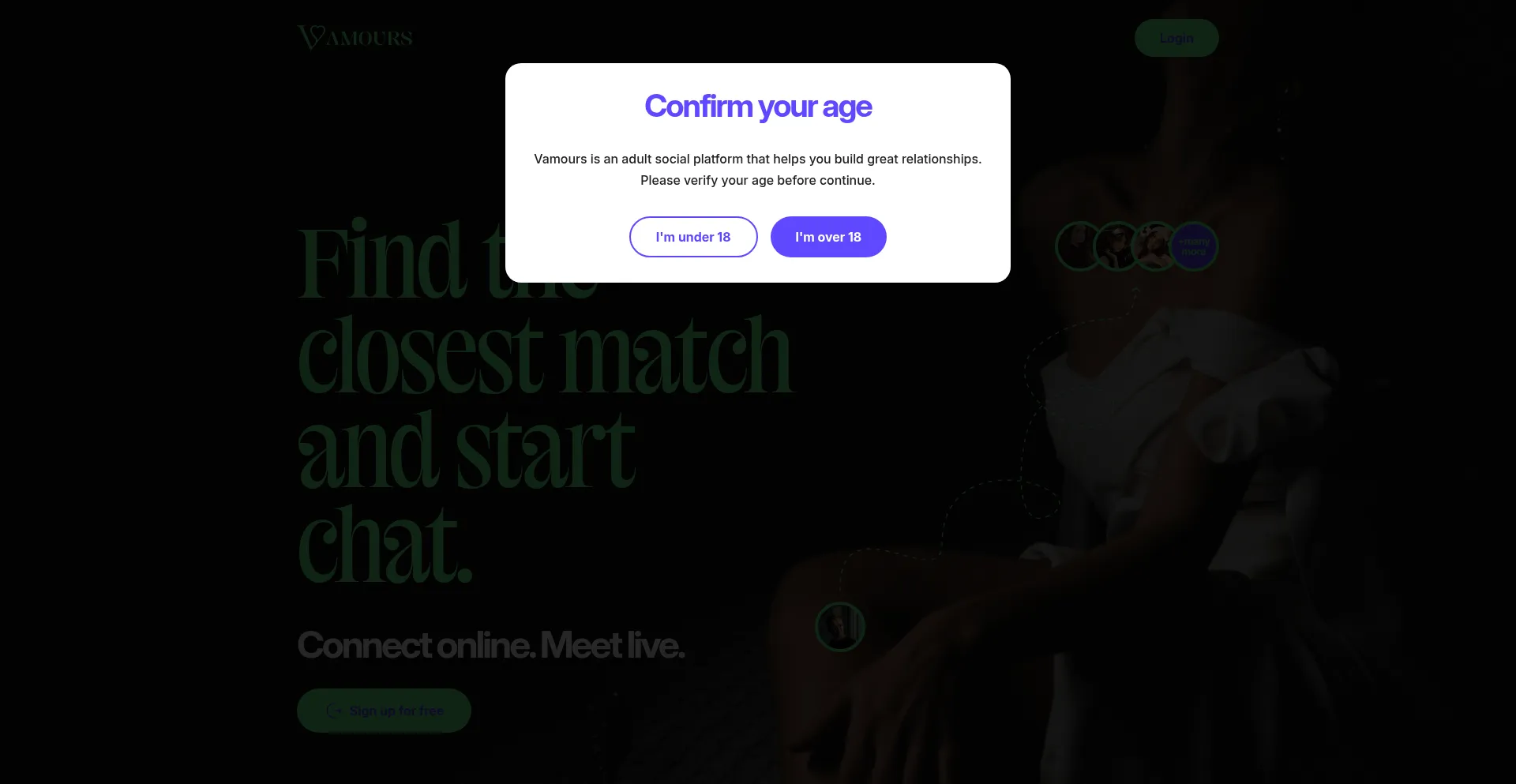
Task: Click the Vamours logo in the header
Action: point(355,37)
